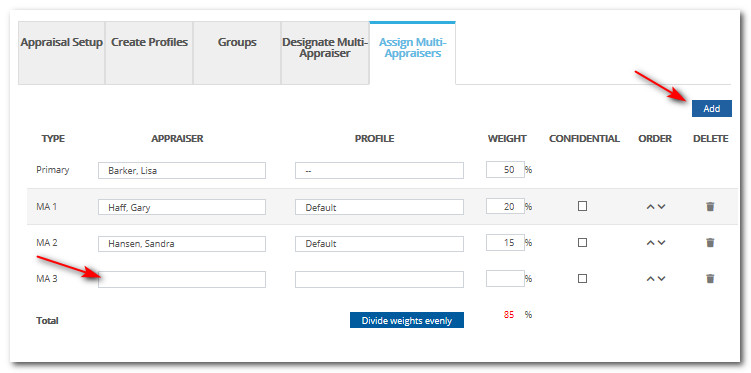Click the Add button

[712, 109]
